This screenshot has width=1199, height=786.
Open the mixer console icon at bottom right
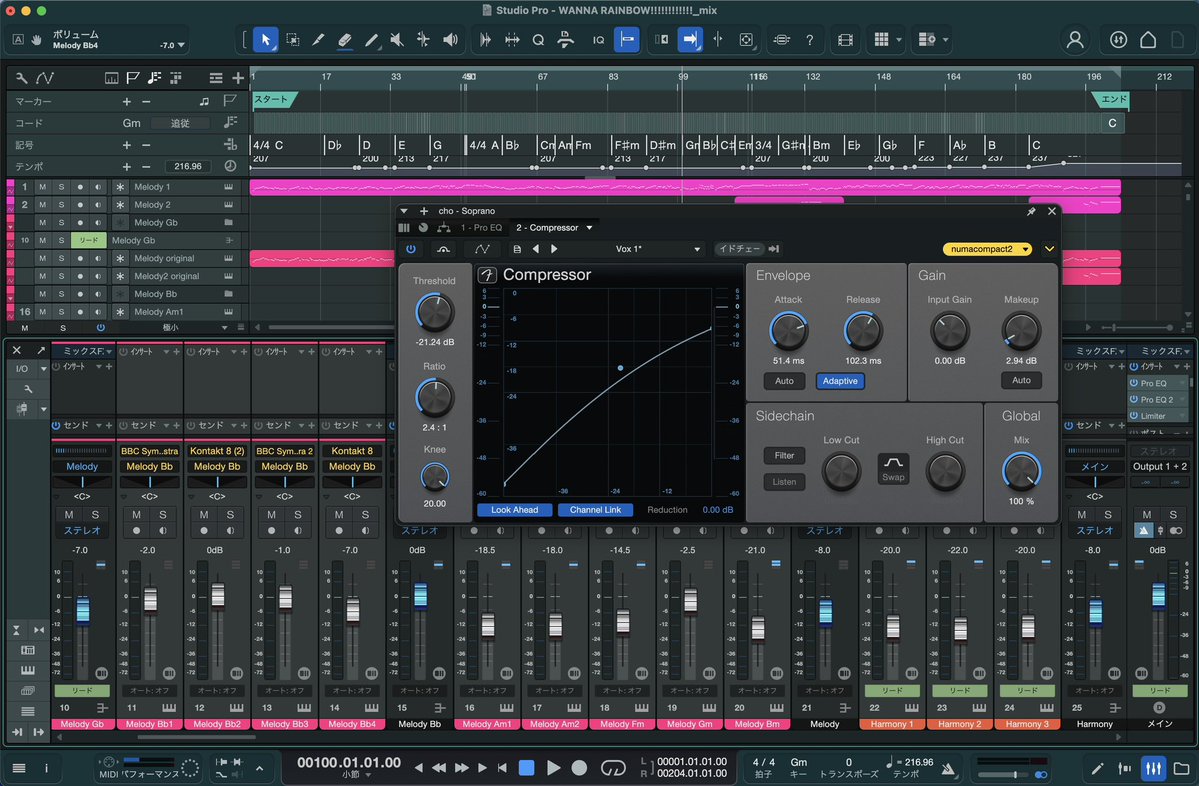1153,768
